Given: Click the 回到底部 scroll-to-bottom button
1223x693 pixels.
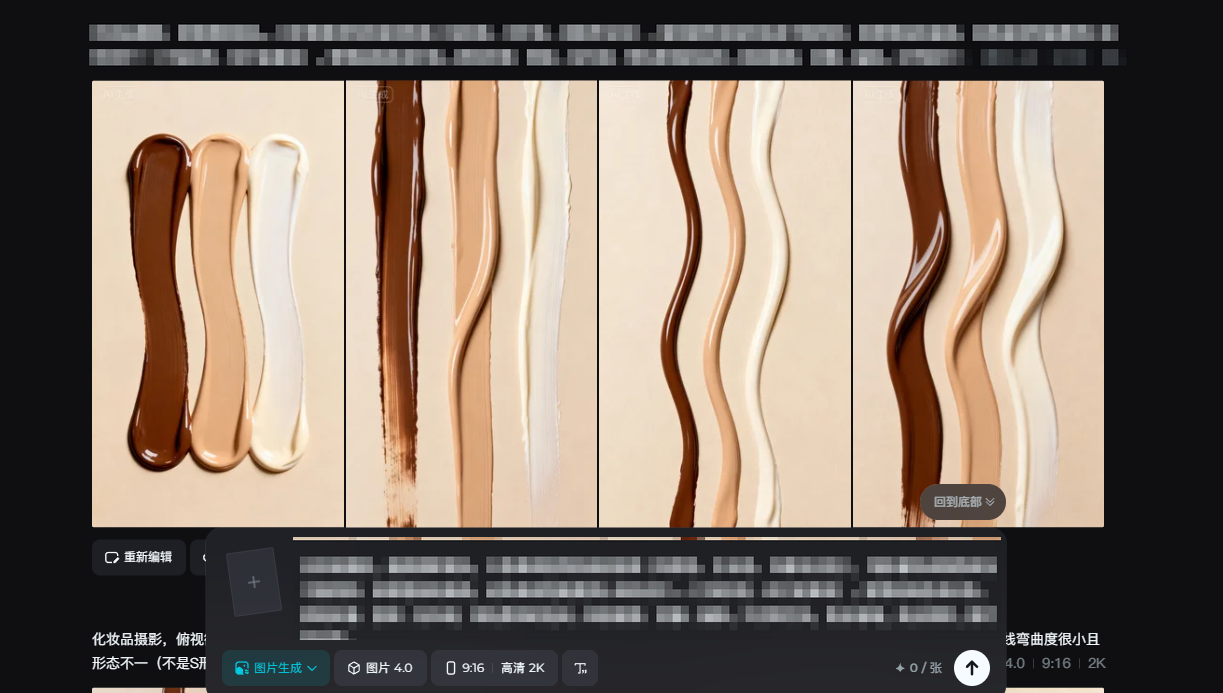Looking at the screenshot, I should click(x=962, y=502).
